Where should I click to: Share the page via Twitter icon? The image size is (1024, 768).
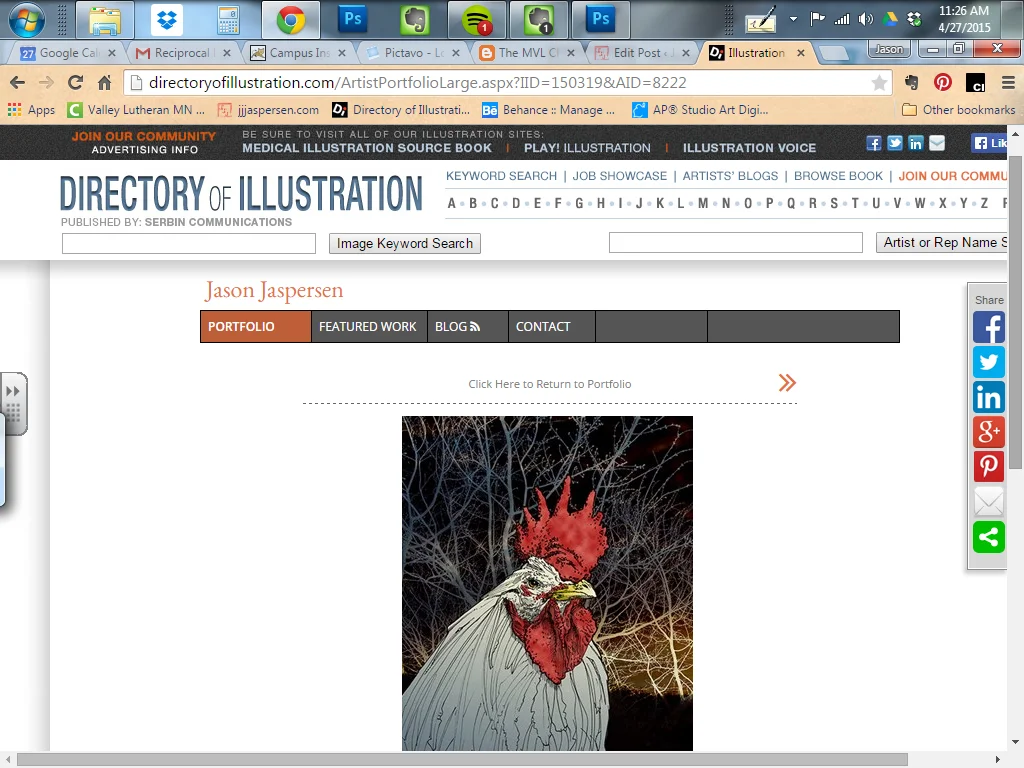point(988,362)
